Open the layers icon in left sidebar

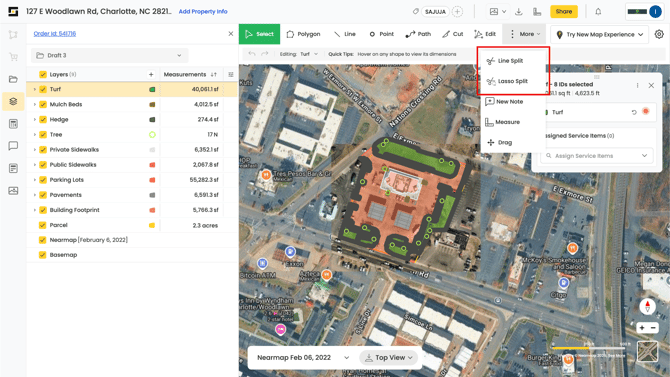(13, 101)
